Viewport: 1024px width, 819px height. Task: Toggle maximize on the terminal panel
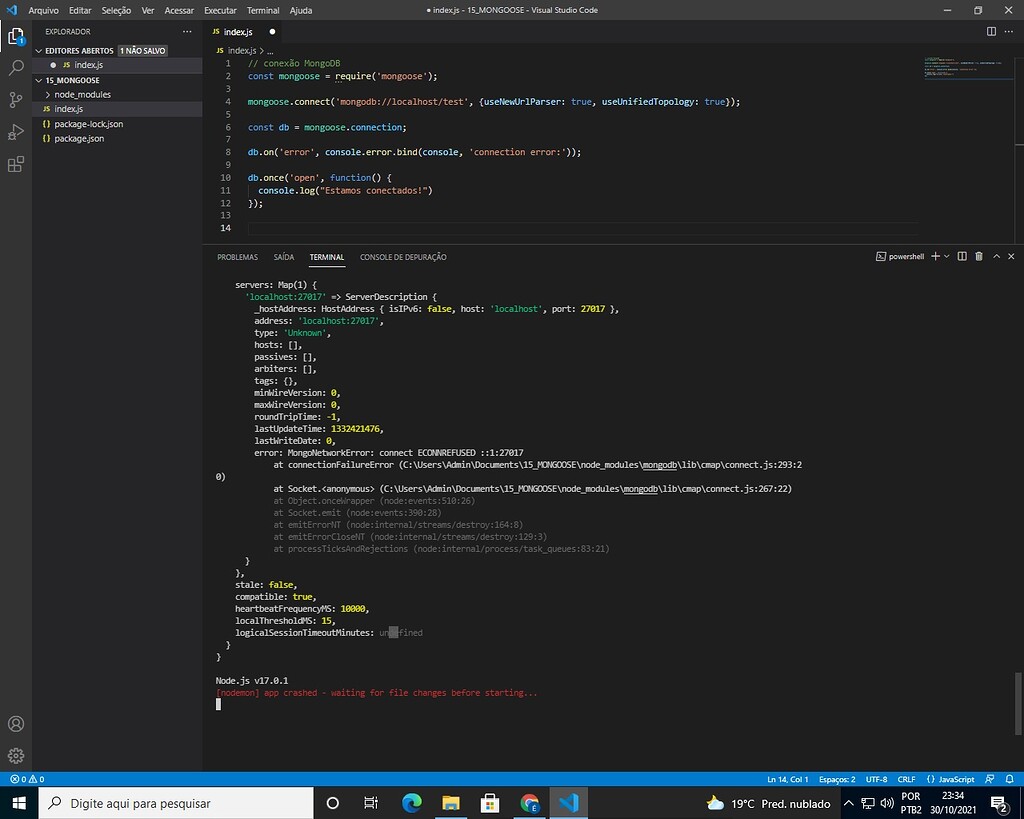(x=995, y=256)
